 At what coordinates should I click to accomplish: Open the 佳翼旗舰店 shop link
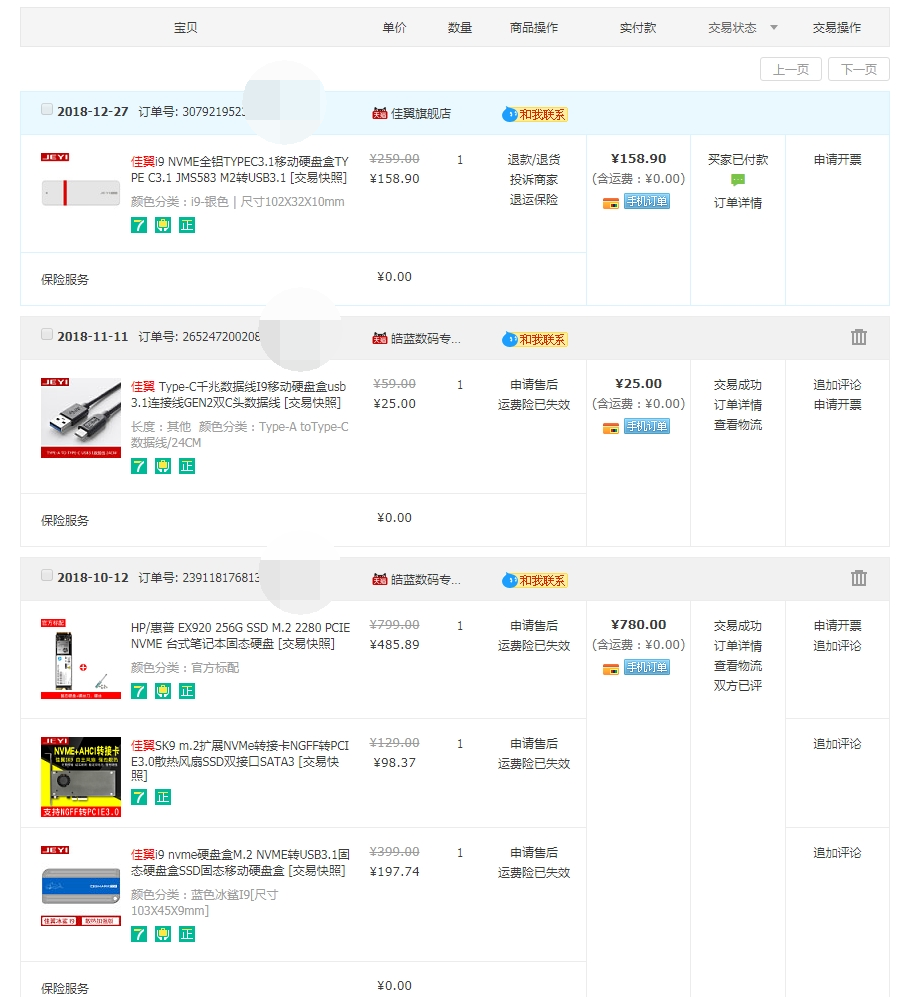(421, 114)
